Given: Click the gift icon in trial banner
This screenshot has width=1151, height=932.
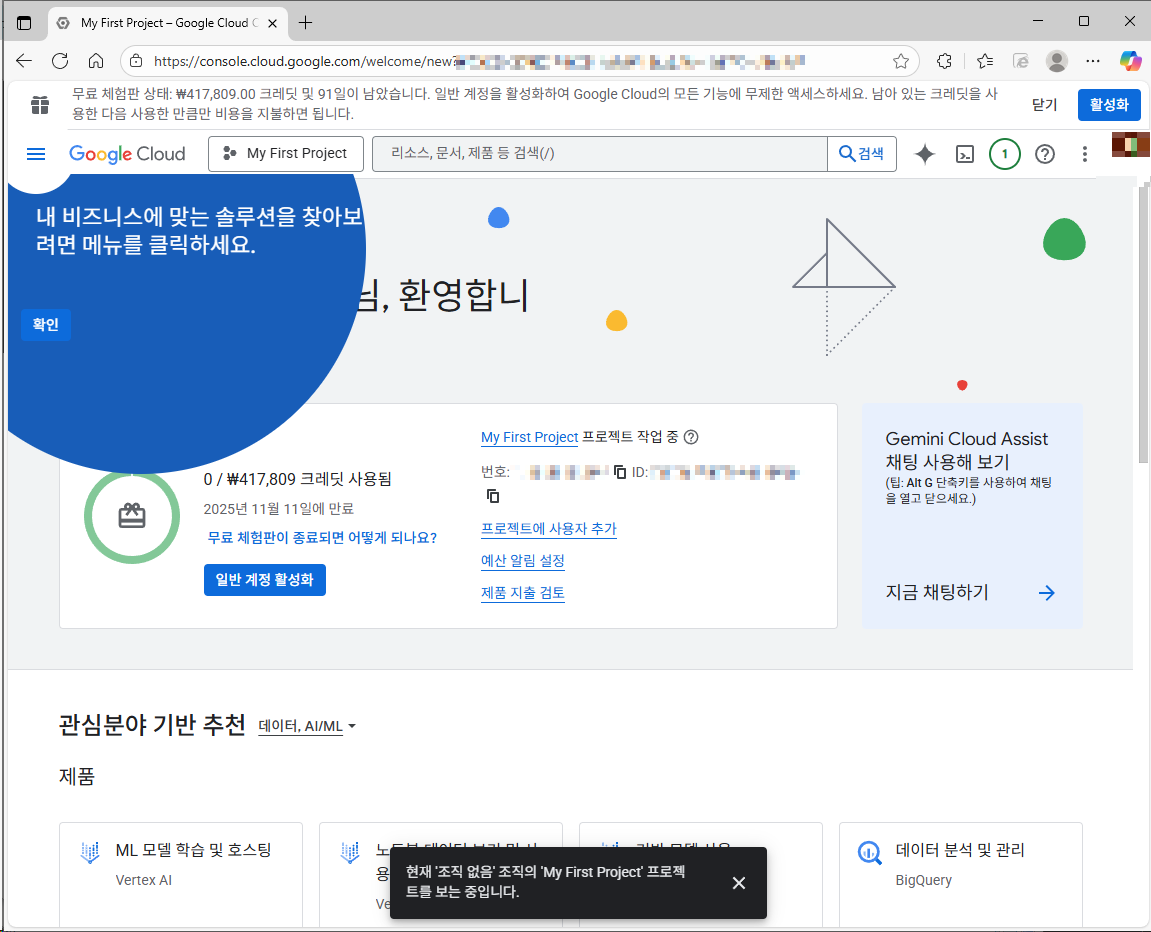Looking at the screenshot, I should 40,105.
